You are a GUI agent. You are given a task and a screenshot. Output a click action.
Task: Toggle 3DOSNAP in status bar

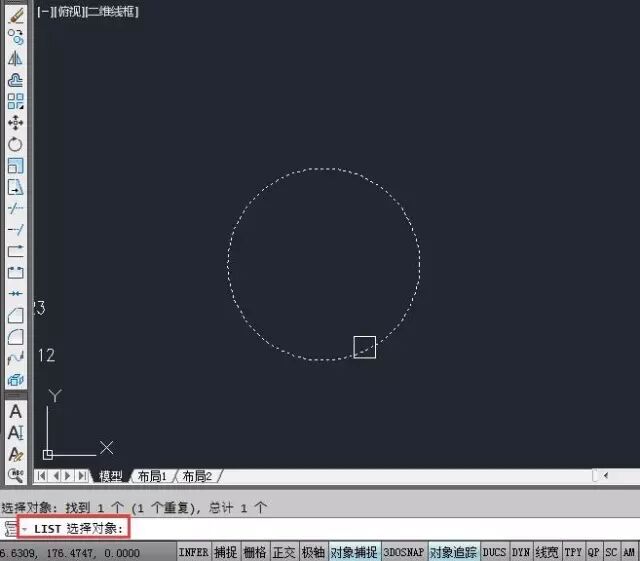(404, 552)
